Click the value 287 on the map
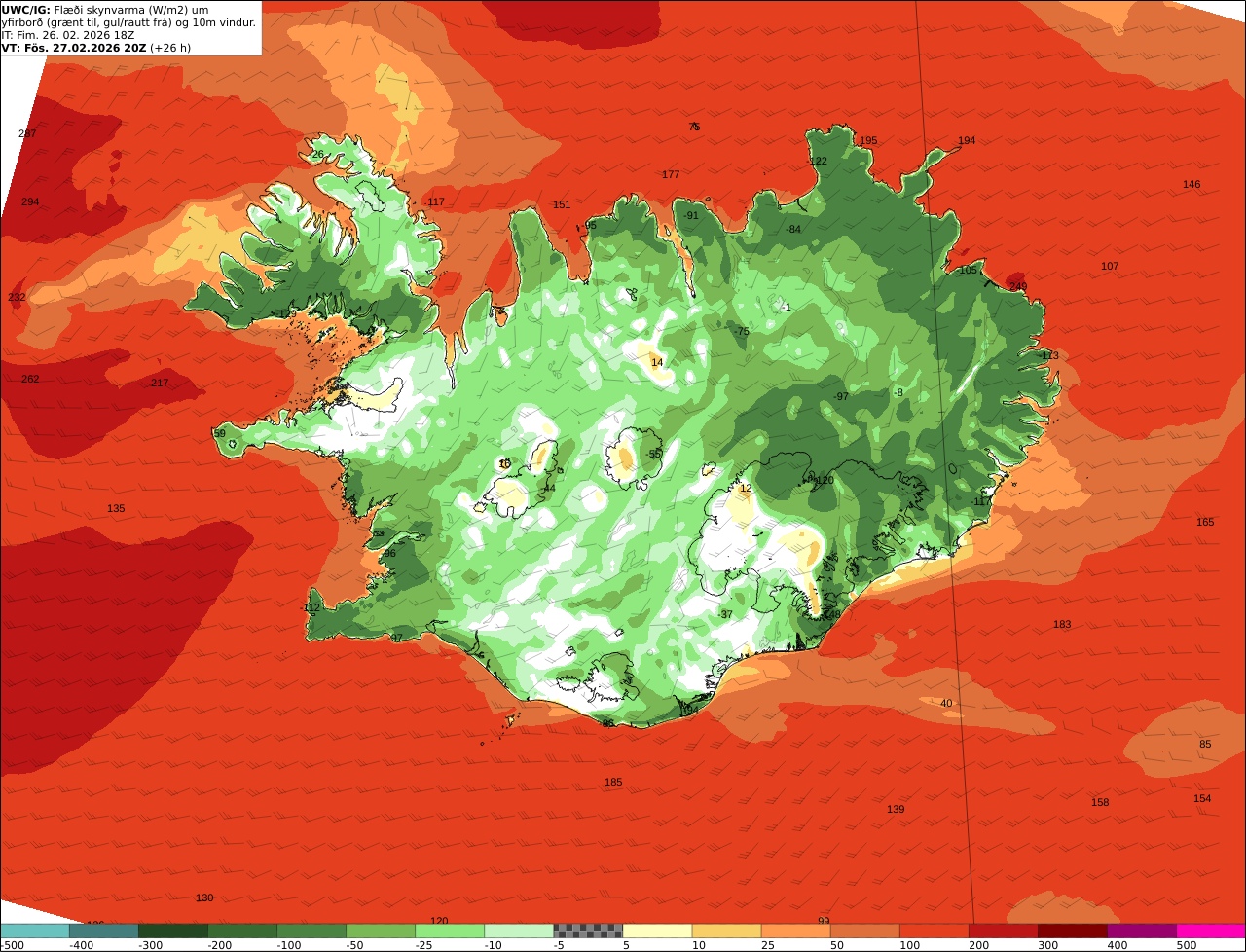Screen dimensions: 1246x952 27,133
